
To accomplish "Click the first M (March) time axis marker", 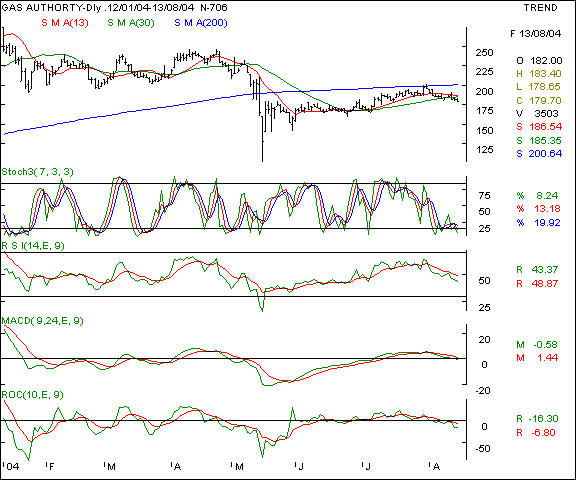I will coord(111,467).
